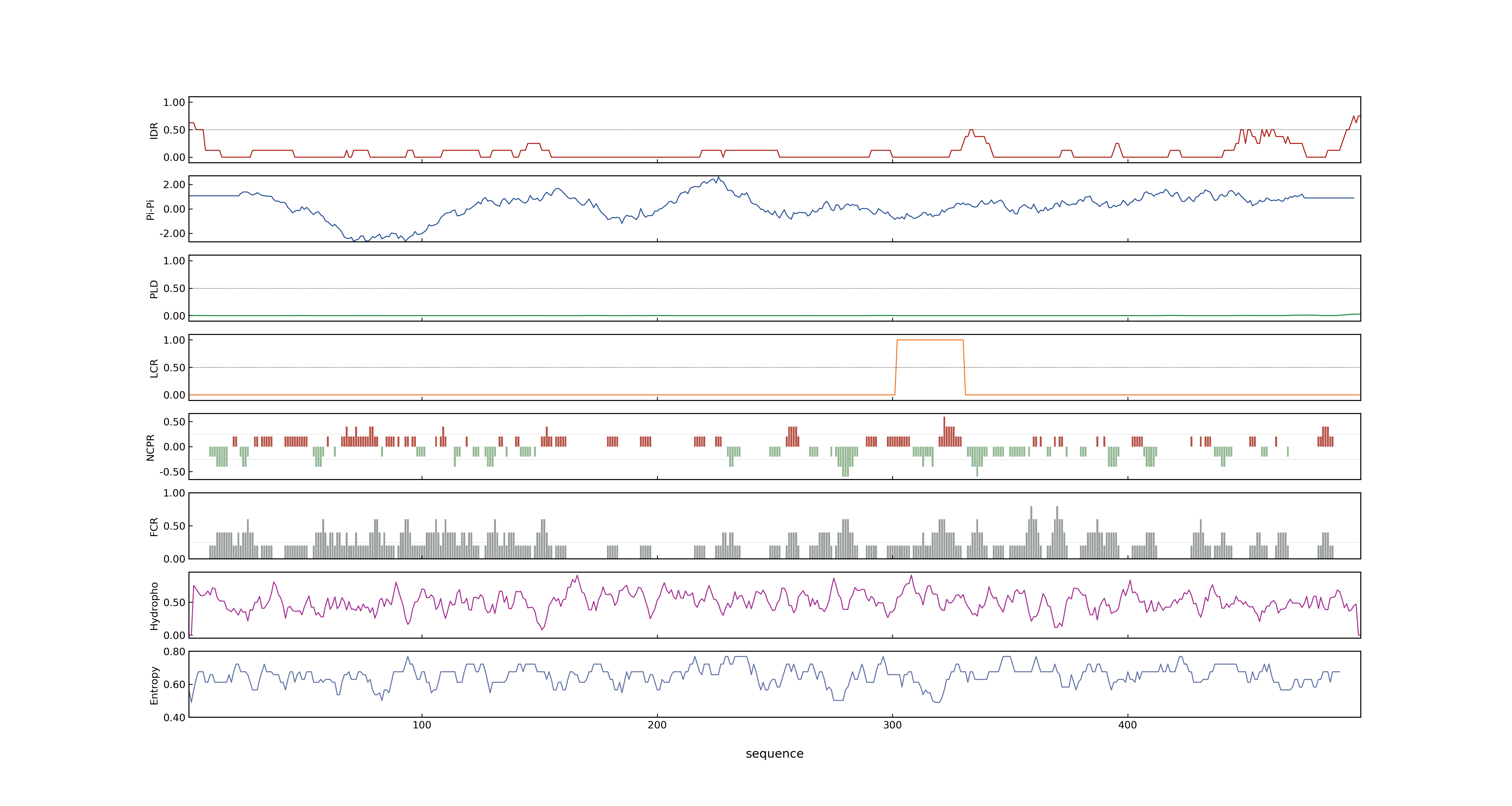Click the x-axis tick label 300
The height and width of the screenshot is (806, 1512).
892,725
